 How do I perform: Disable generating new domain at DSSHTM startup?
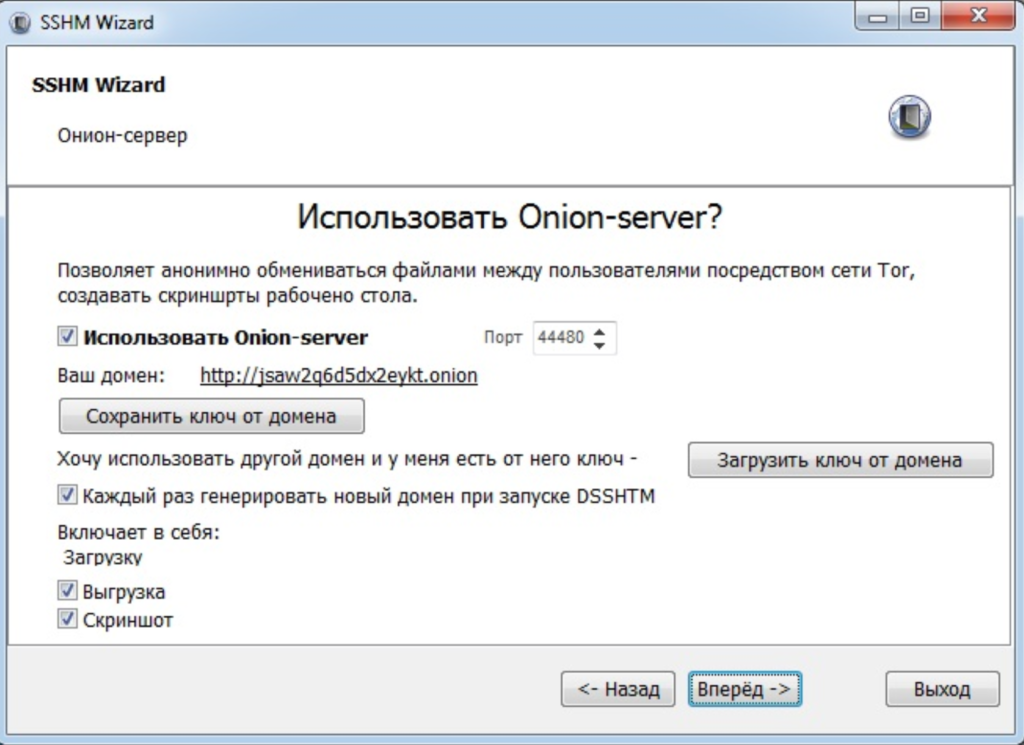click(65, 496)
